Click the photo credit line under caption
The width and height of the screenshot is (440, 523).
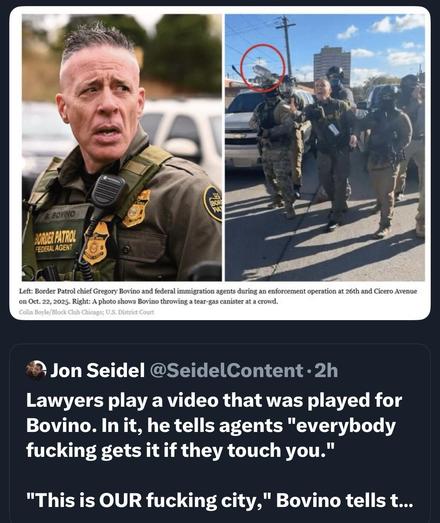[x=87, y=312]
